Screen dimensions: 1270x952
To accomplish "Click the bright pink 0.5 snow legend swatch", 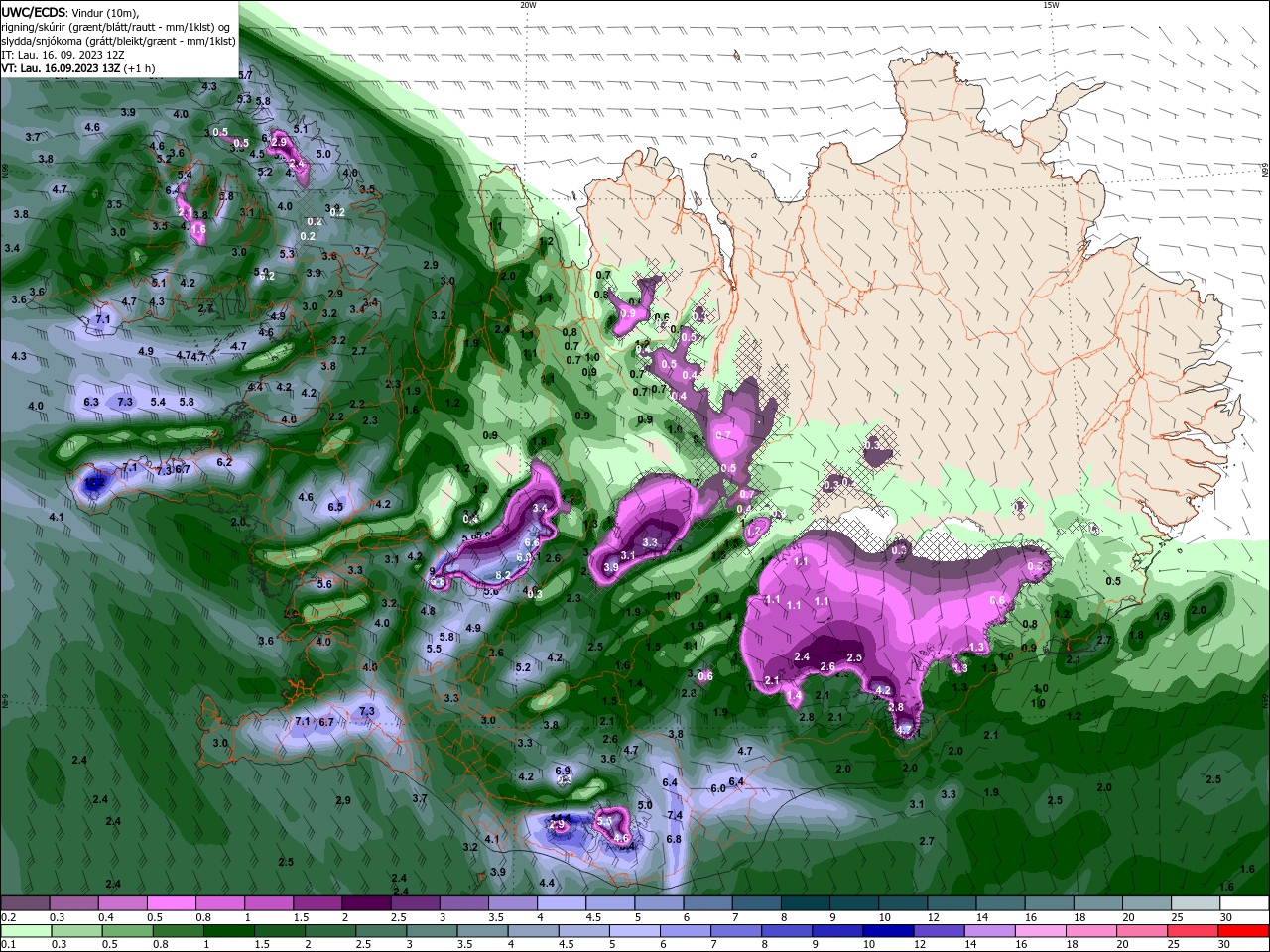I will [x=171, y=903].
